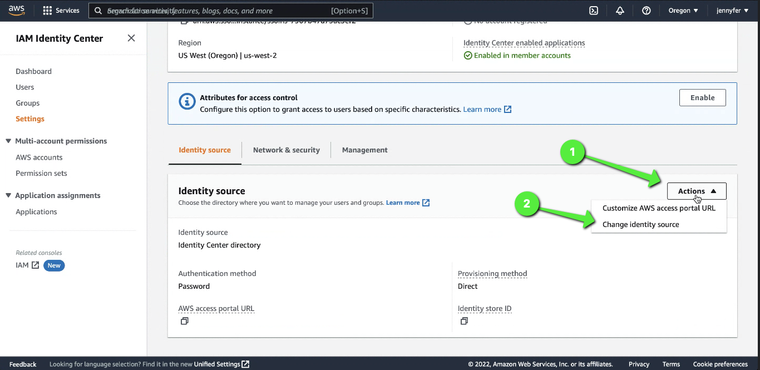Open the help question mark icon

(x=646, y=11)
